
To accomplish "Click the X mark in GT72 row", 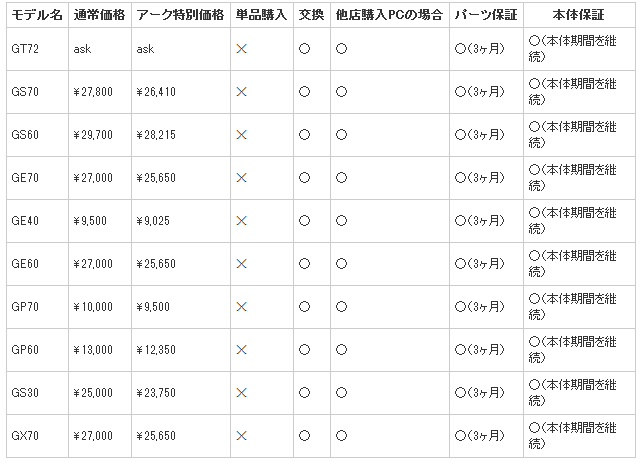I will 241,48.
